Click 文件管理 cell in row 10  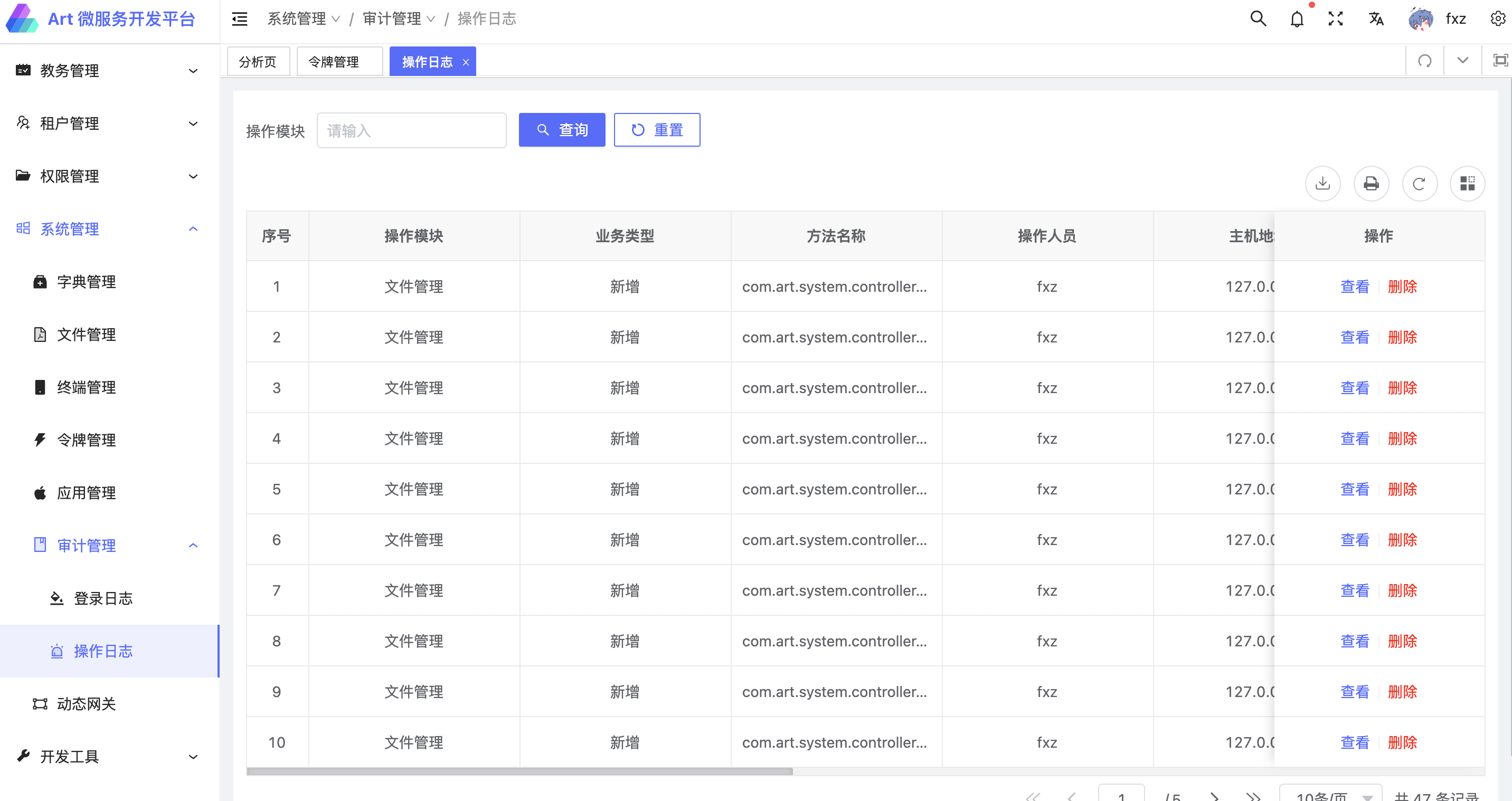click(414, 743)
